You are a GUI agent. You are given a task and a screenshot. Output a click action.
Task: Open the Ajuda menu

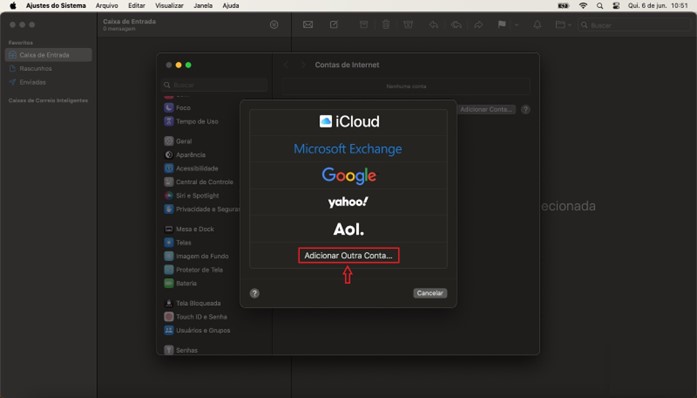coord(231,6)
